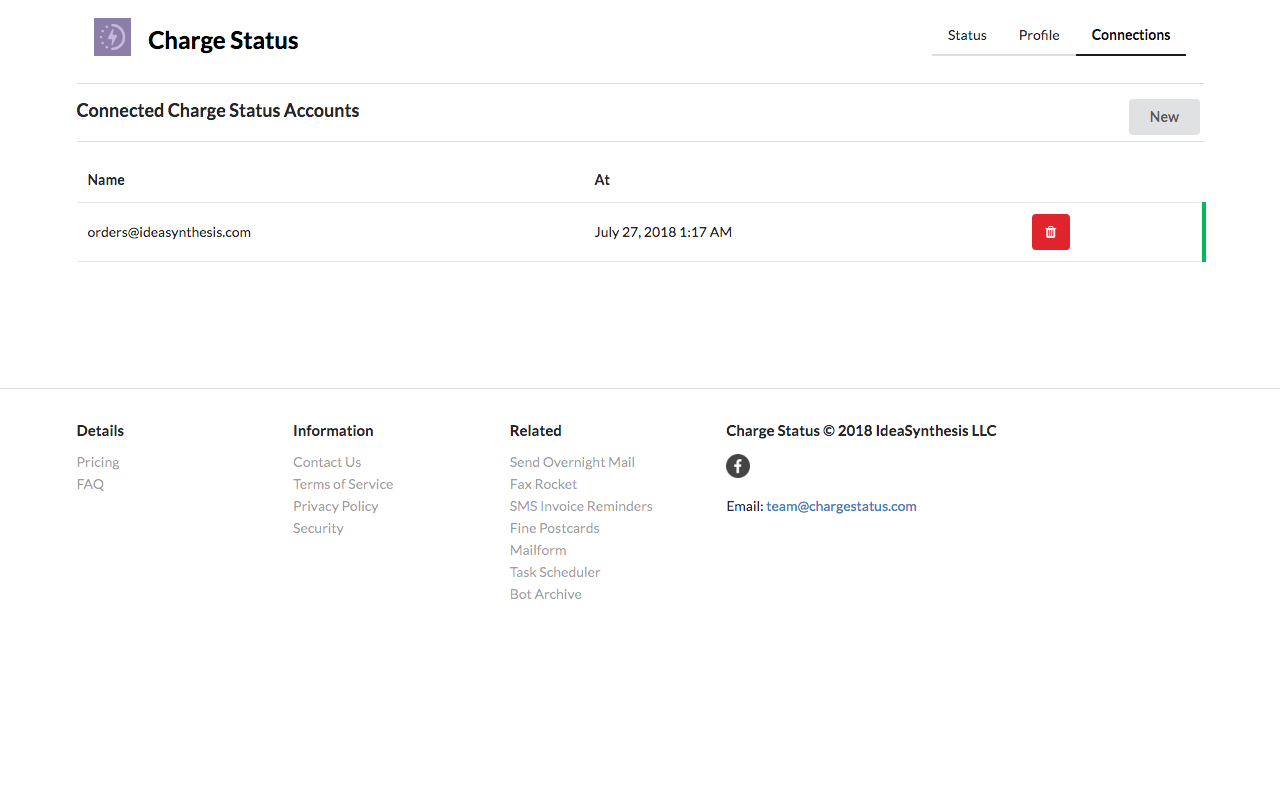Image resolution: width=1280 pixels, height=800 pixels.
Task: Click the Charge Status lightning logo icon
Action: tap(112, 37)
